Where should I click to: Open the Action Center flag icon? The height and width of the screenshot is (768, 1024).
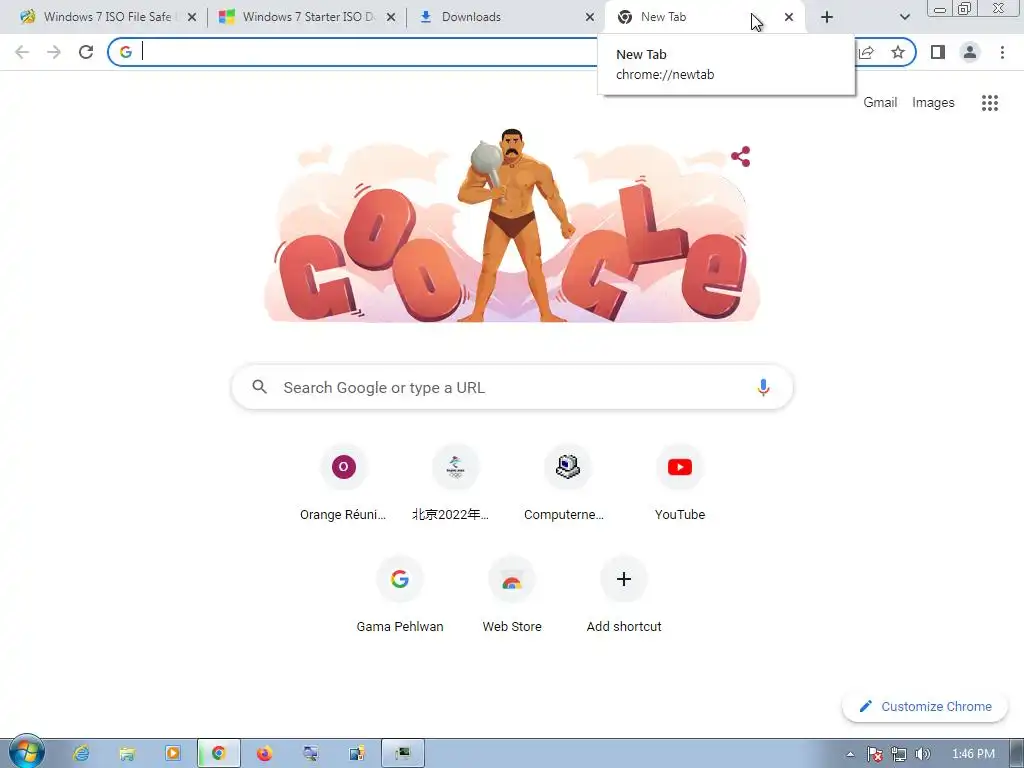click(x=874, y=754)
